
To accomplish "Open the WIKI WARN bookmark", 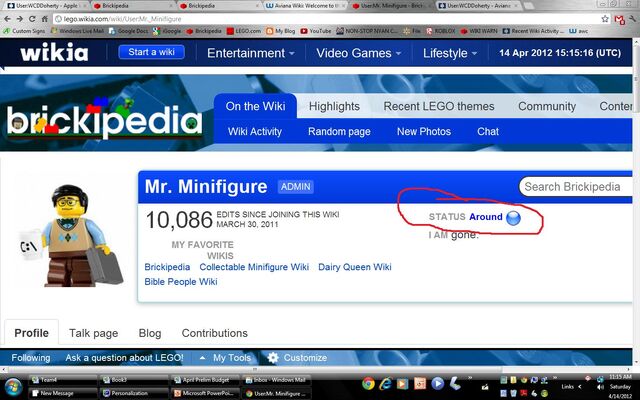I will [479, 31].
